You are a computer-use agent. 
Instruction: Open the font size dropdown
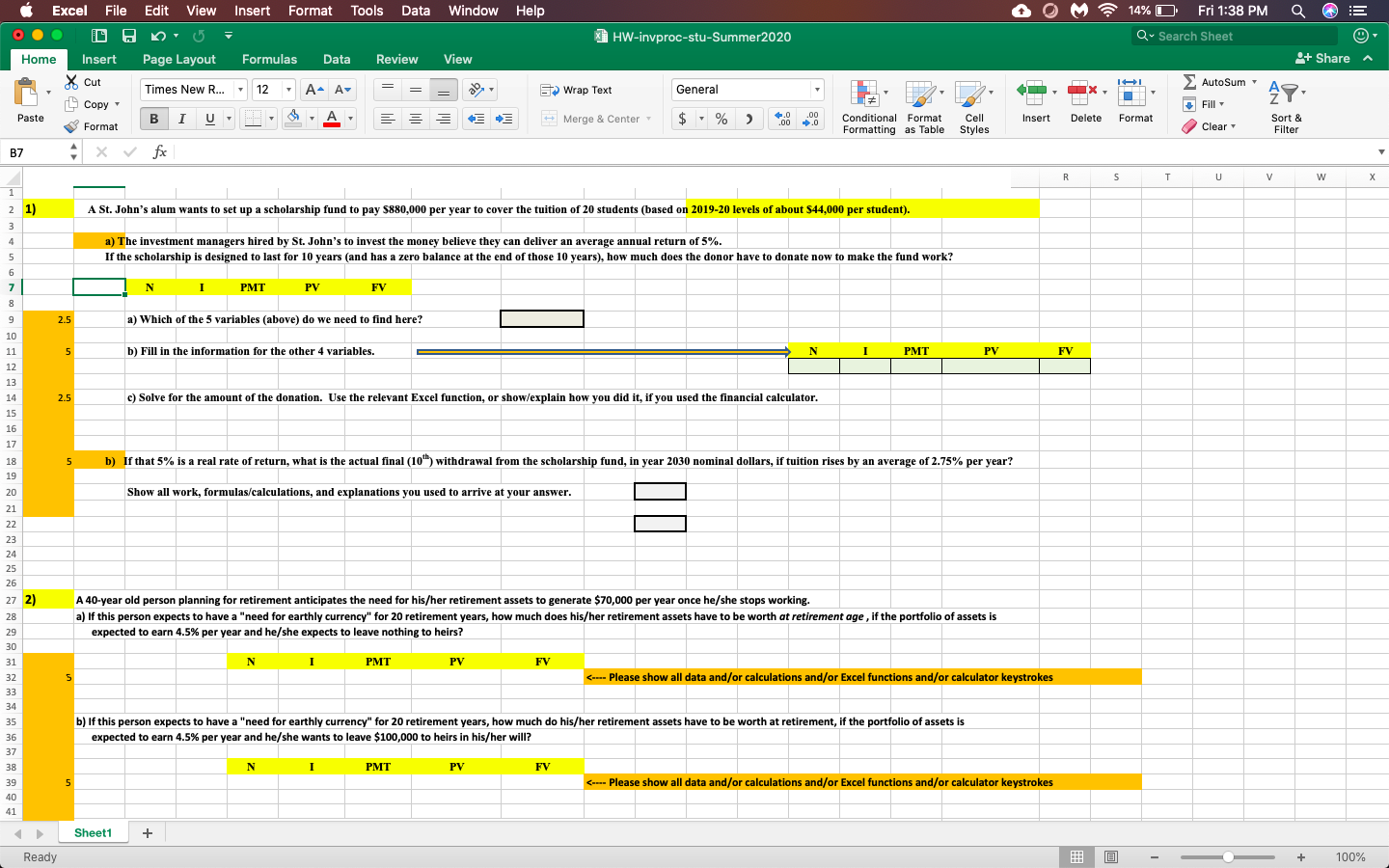[x=288, y=90]
